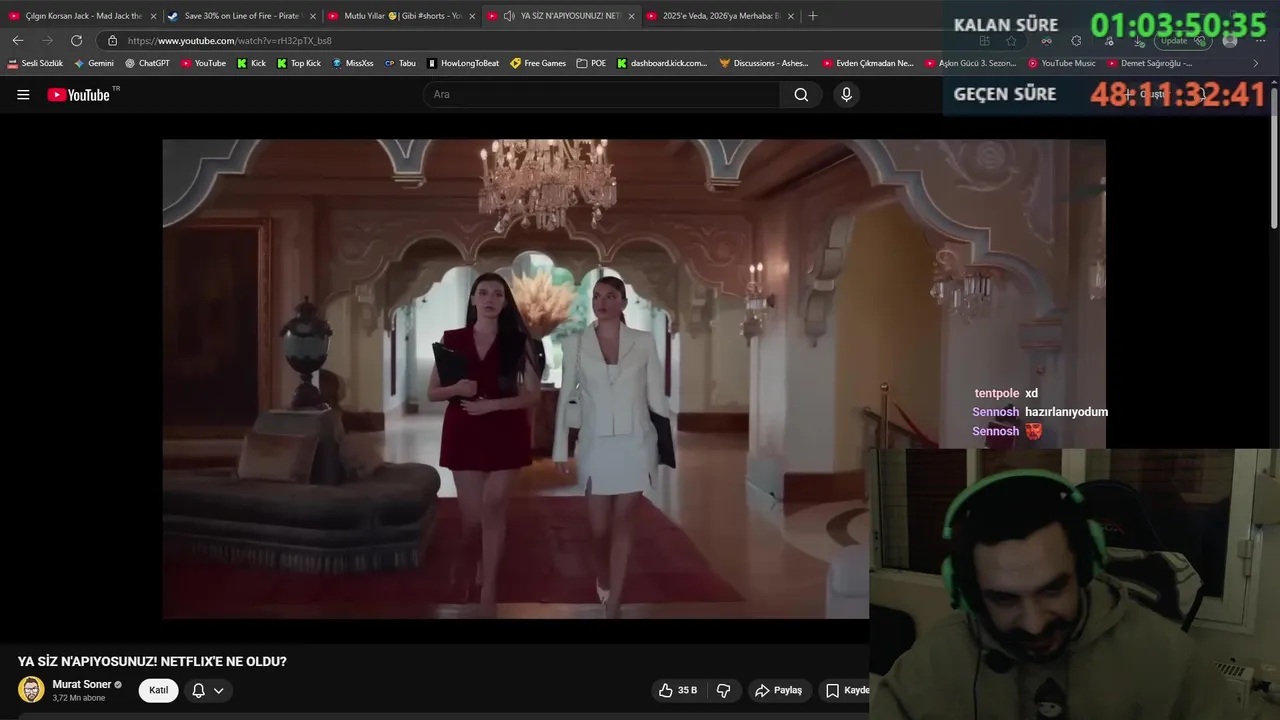Open the YouTube hamburger guide menu
1280x720 pixels.
tap(23, 95)
